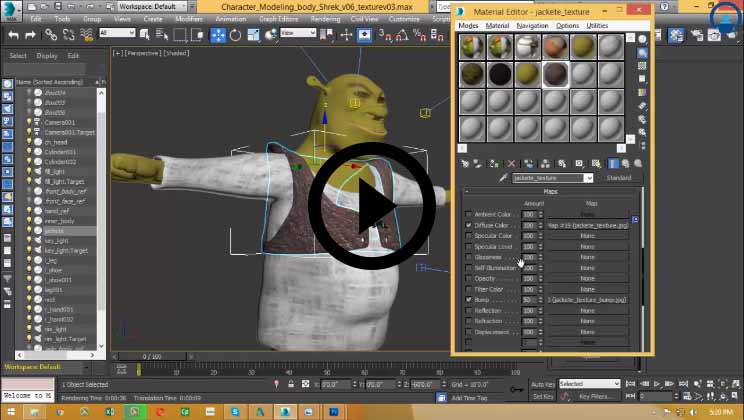Open the Navigation menu in Material Editor
744x420 pixels.
(x=532, y=25)
